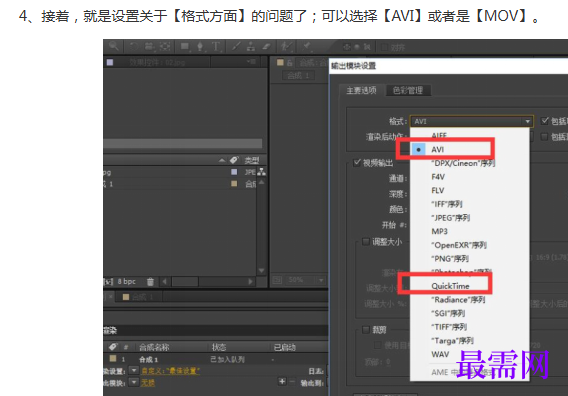This screenshot has width=568, height=396.
Task: Choose "DPX/Cineon"序列 from format list
Action: [463, 163]
